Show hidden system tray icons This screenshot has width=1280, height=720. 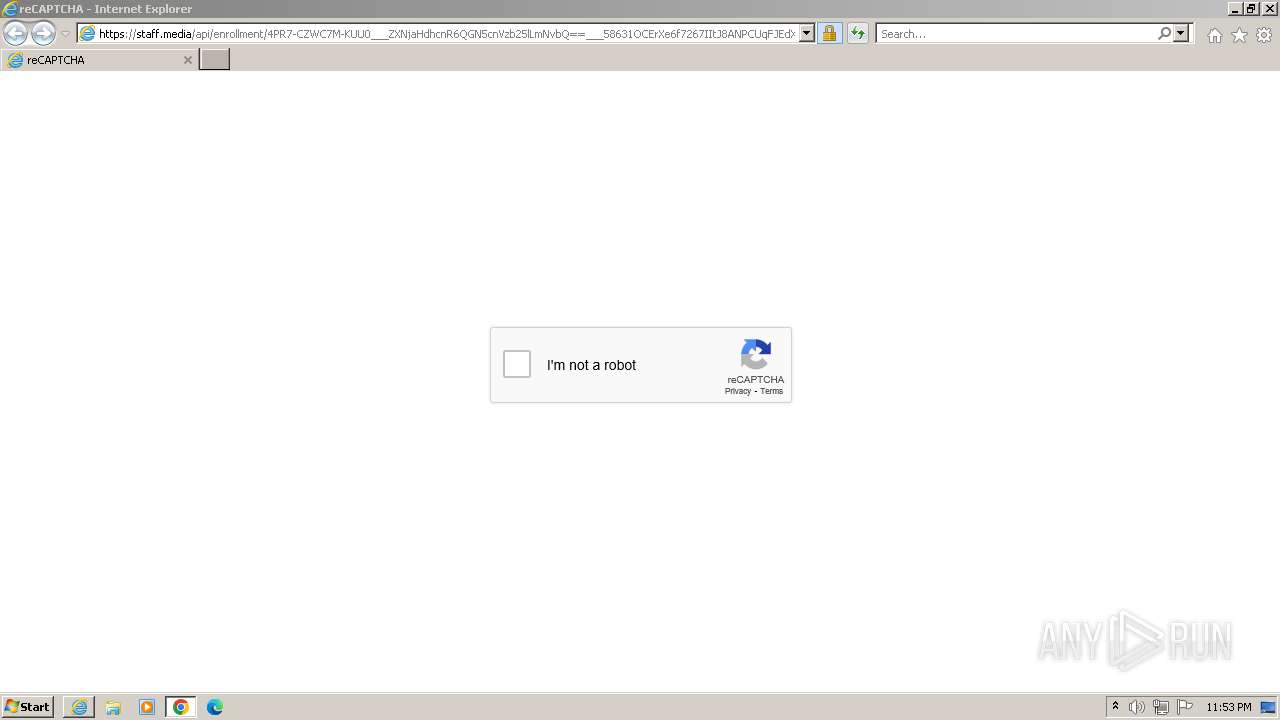tap(1115, 707)
